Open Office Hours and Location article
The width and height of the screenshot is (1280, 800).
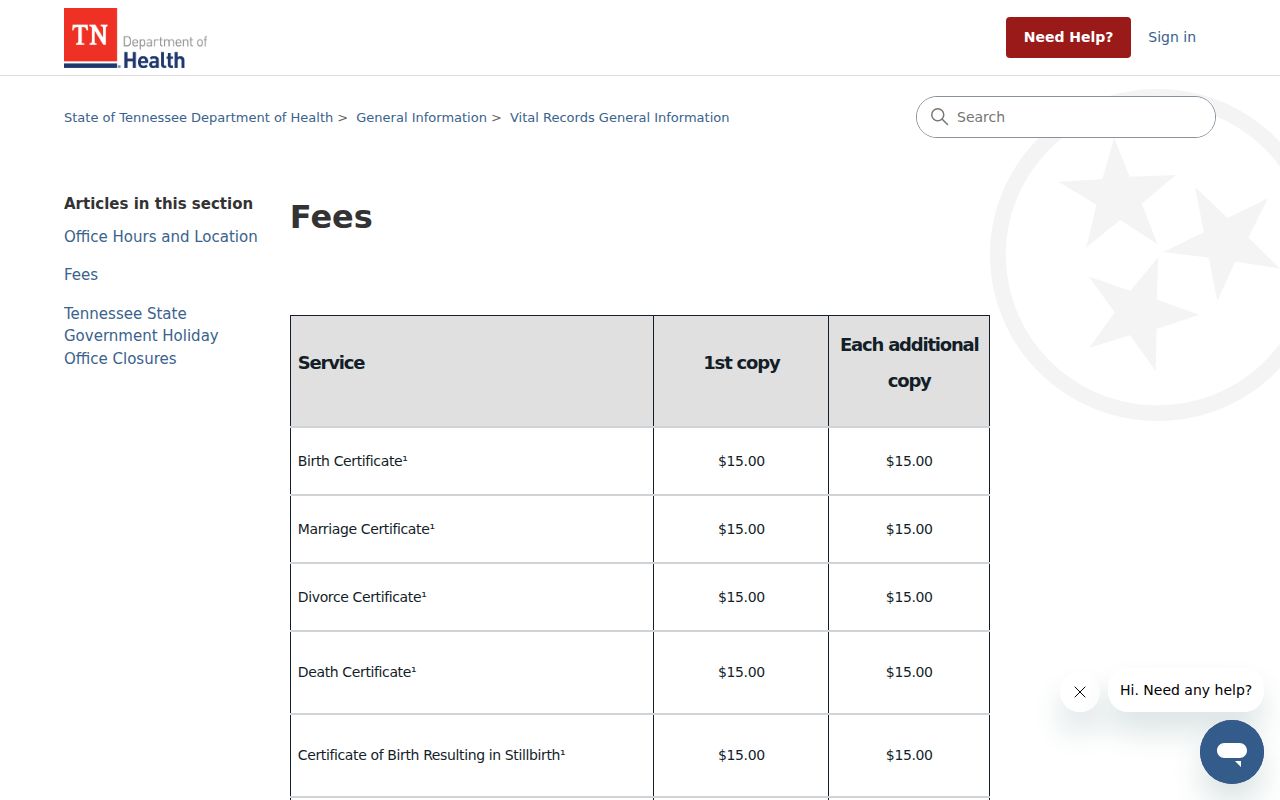[x=161, y=236]
